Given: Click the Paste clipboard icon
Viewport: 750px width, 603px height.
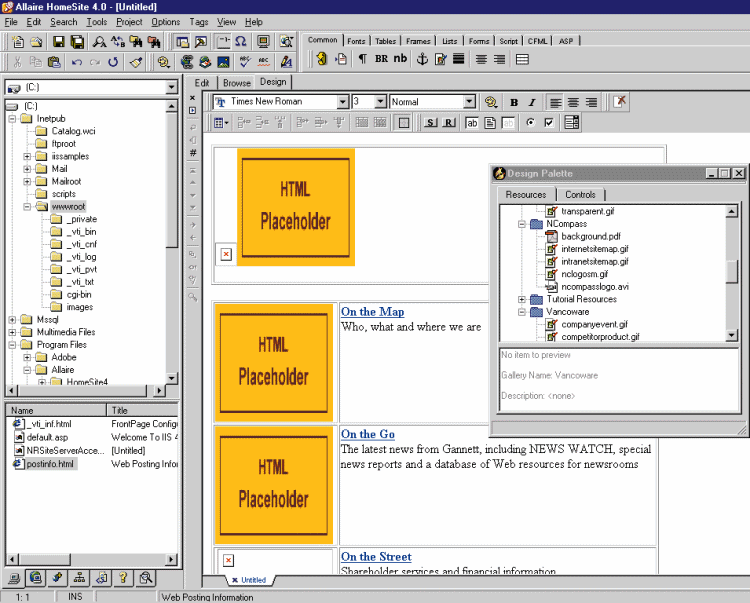Looking at the screenshot, I should click(x=55, y=62).
